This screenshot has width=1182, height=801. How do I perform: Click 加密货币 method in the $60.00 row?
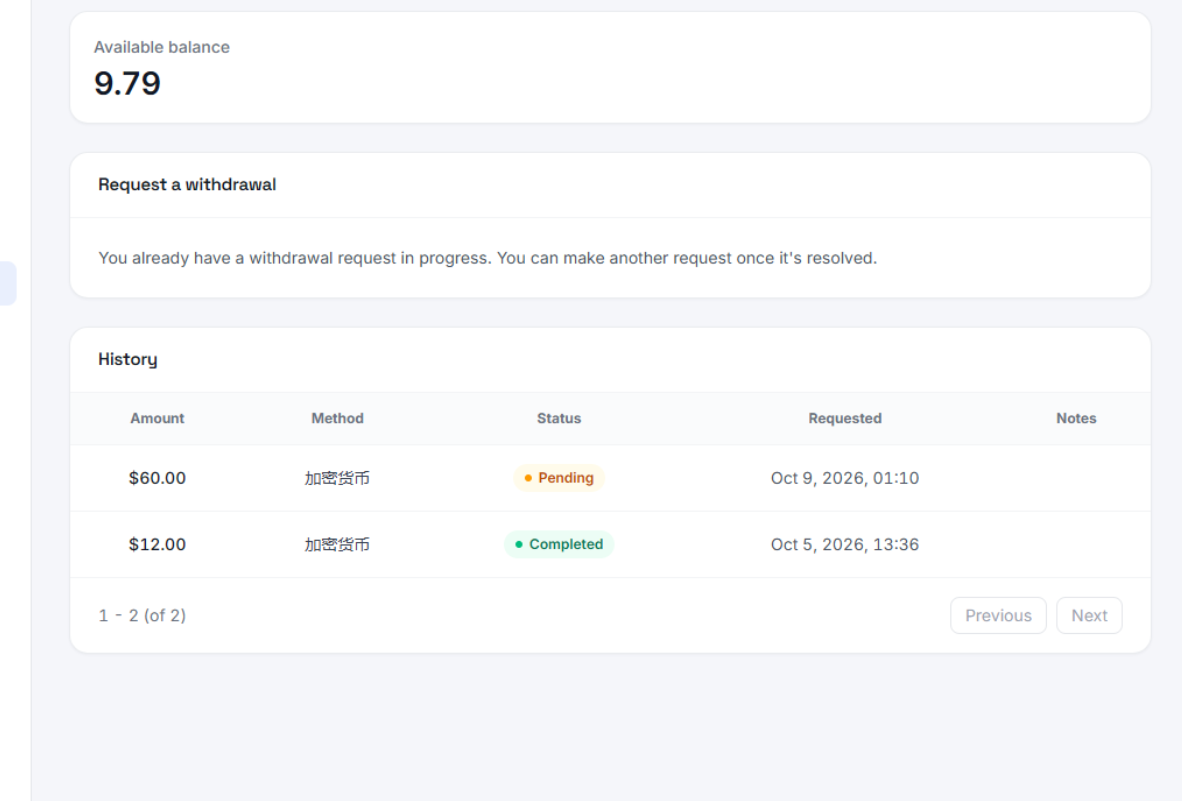pyautogui.click(x=337, y=478)
